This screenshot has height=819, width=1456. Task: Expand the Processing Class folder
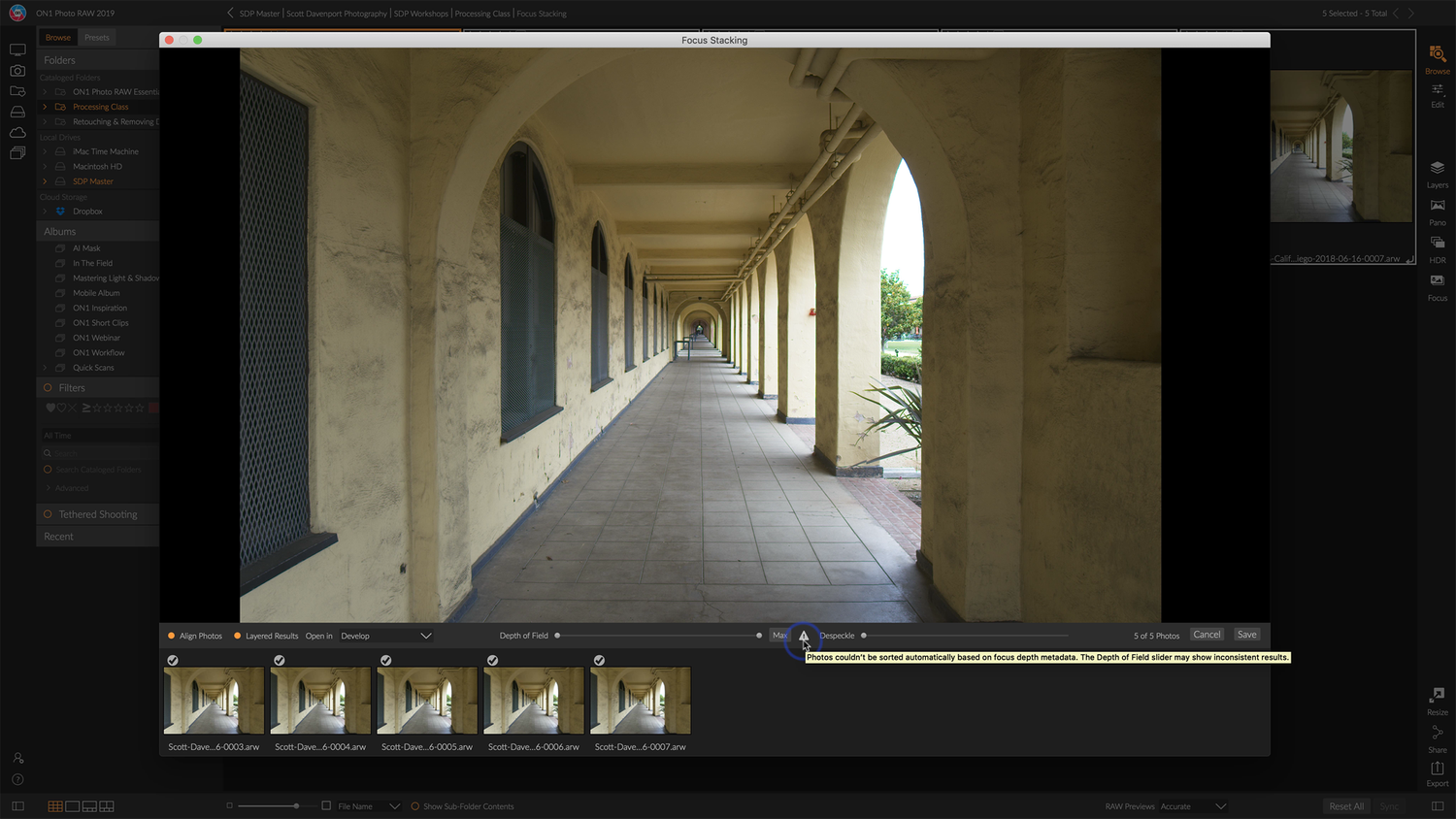tap(45, 107)
